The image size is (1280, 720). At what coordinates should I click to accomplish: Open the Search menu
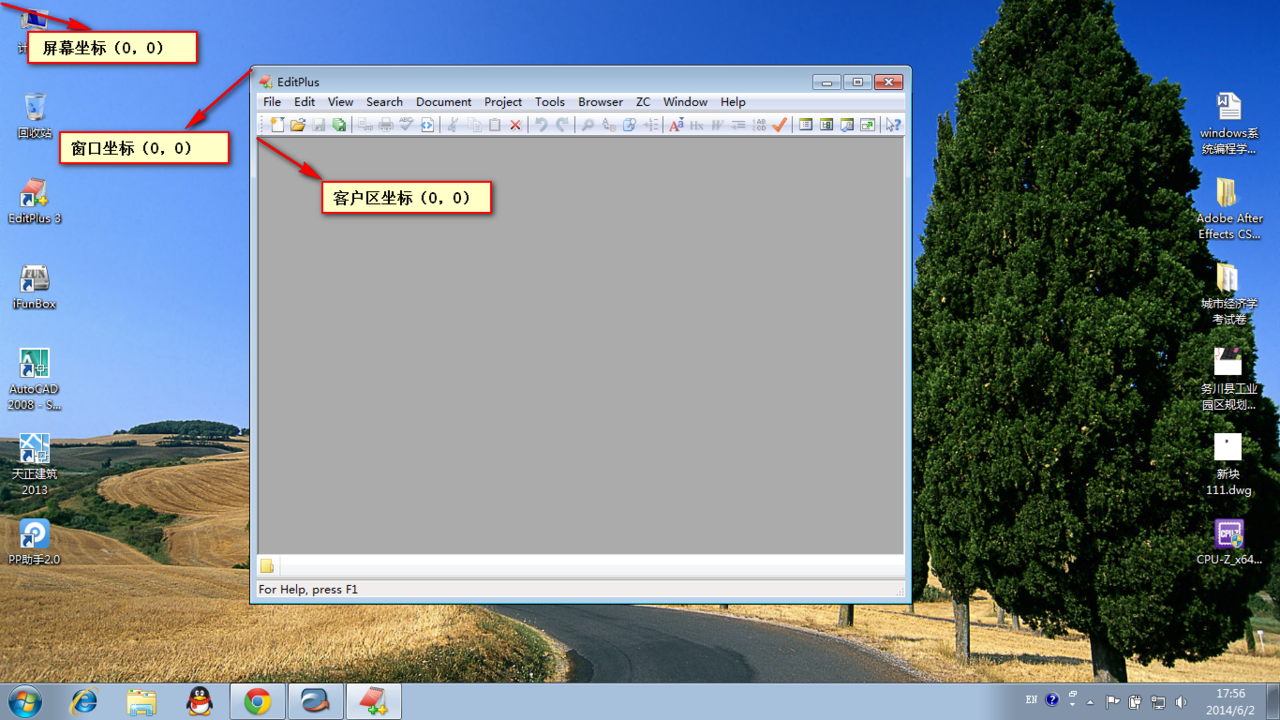(x=384, y=102)
